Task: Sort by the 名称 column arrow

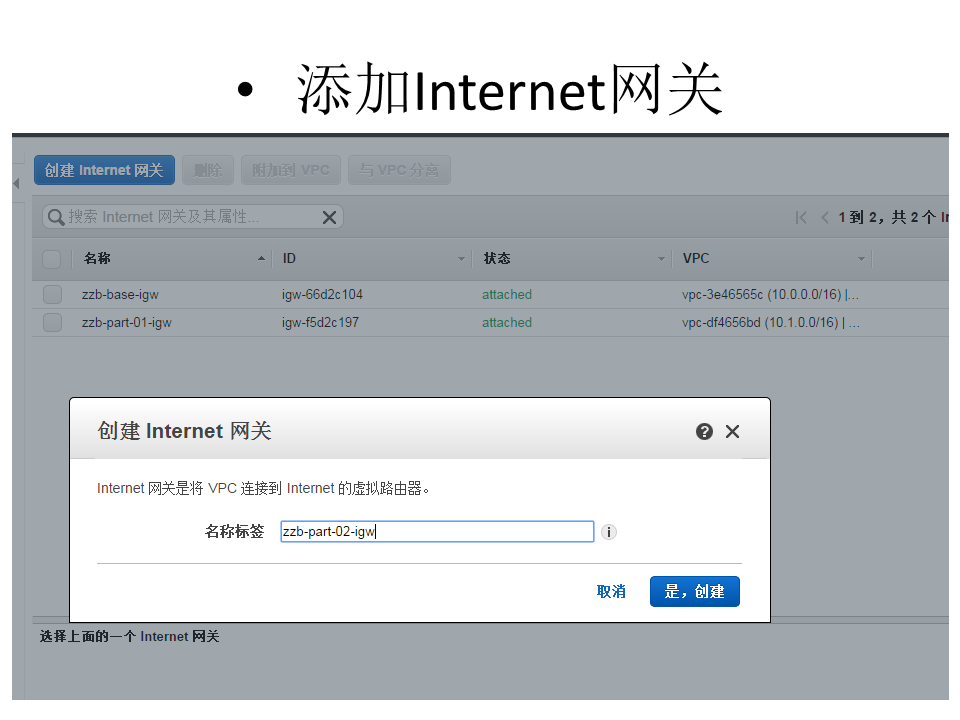Action: pyautogui.click(x=261, y=258)
